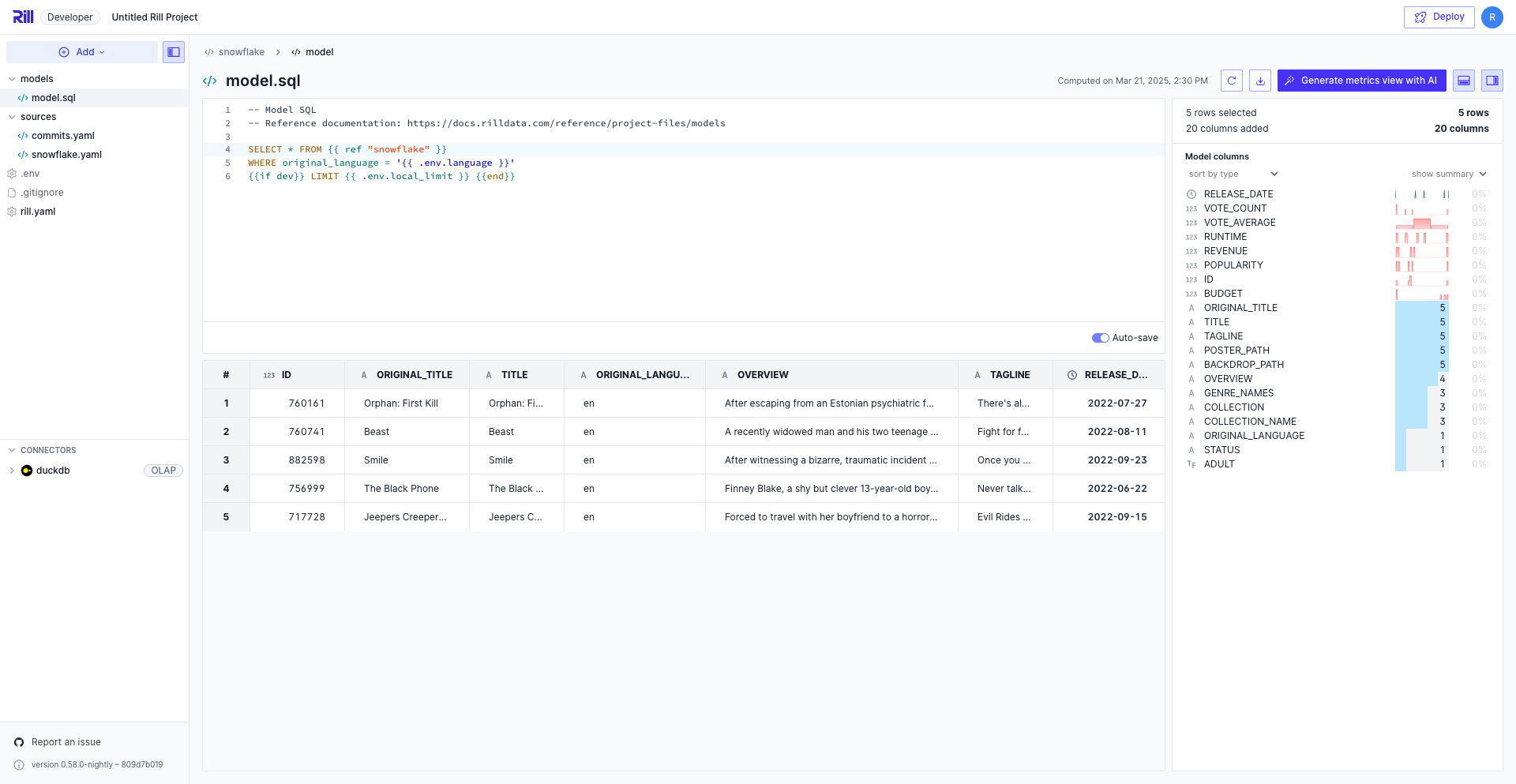Disable the Auto-save toggle
This screenshot has height=784, width=1516.
point(1100,338)
